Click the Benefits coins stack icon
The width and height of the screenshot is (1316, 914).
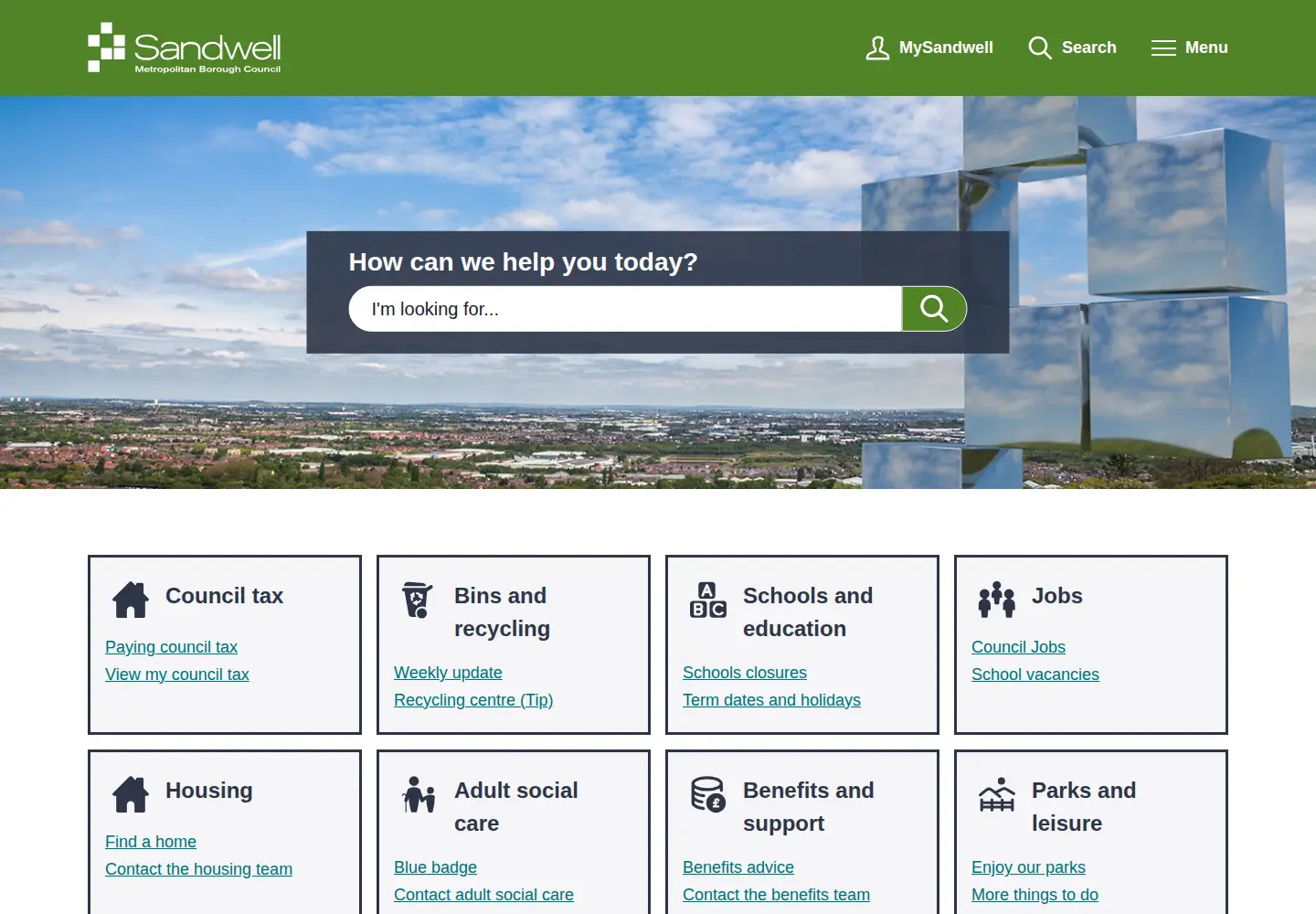click(708, 794)
